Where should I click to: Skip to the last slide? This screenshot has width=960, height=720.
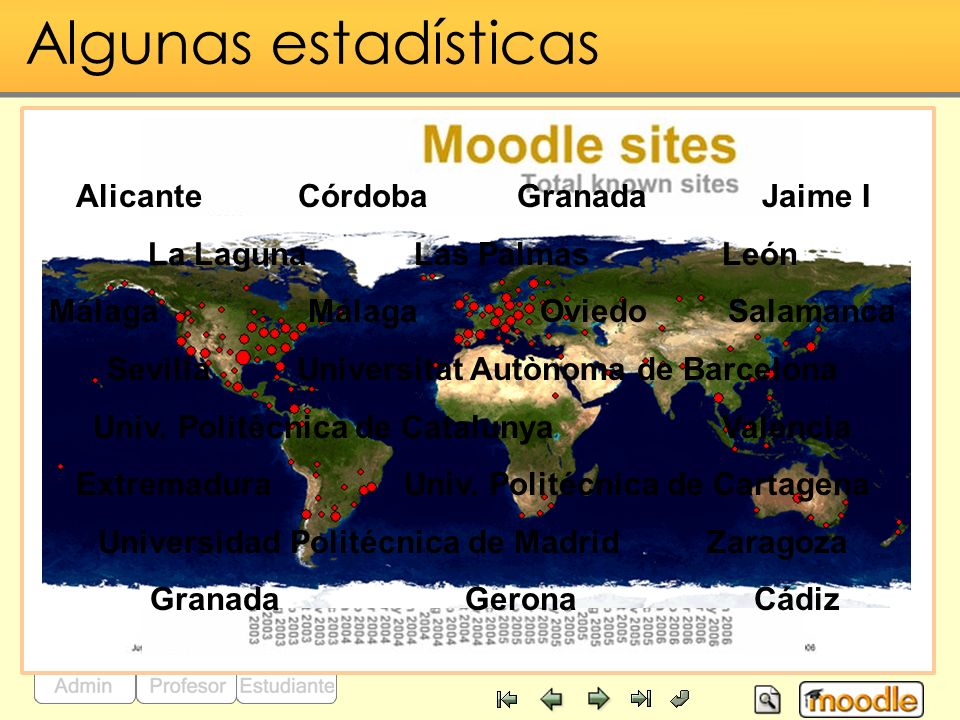[x=641, y=699]
